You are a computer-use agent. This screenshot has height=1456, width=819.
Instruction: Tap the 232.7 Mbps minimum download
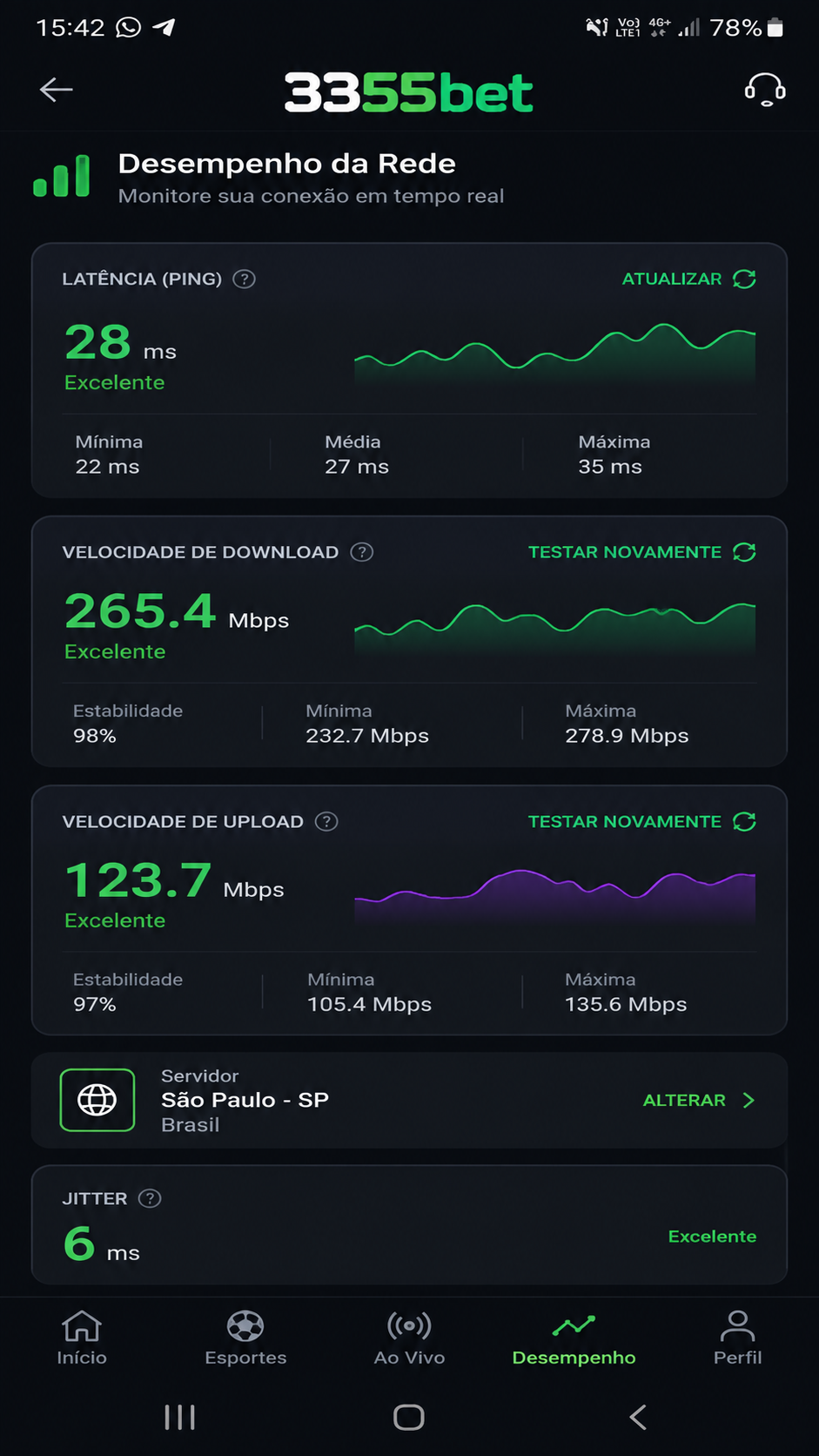367,736
